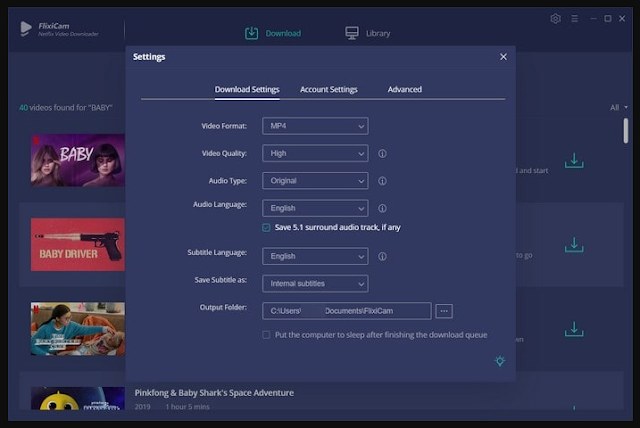Click Pinkfong & Baby Shark's Space Adventure title
Image resolution: width=640 pixels, height=428 pixels.
214,393
